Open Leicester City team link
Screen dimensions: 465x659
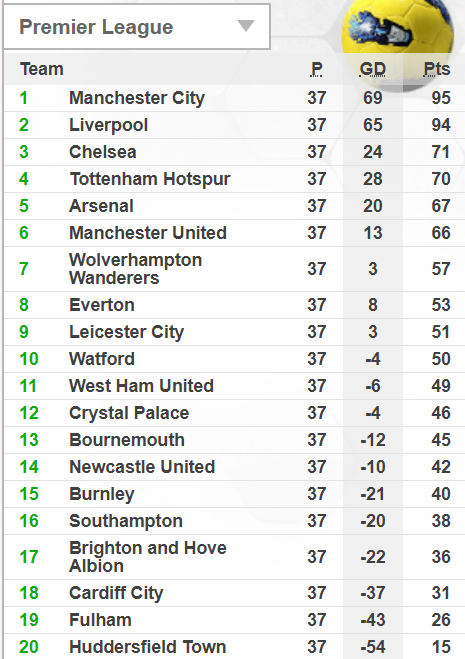(127, 332)
